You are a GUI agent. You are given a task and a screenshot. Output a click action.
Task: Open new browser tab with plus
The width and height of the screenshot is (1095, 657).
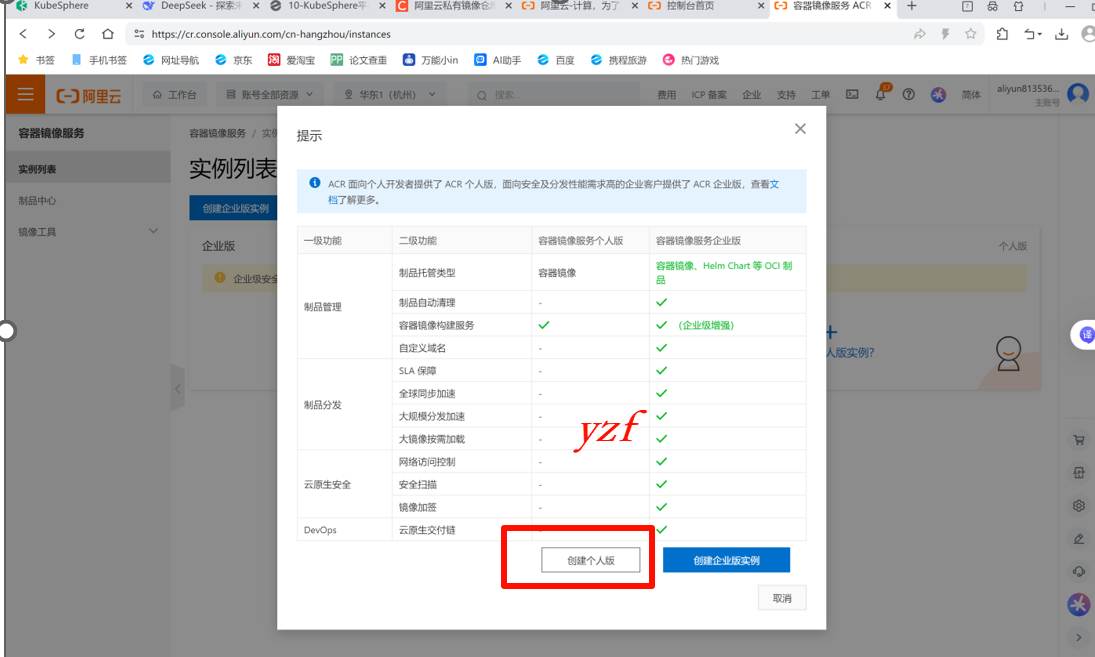pyautogui.click(x=911, y=6)
